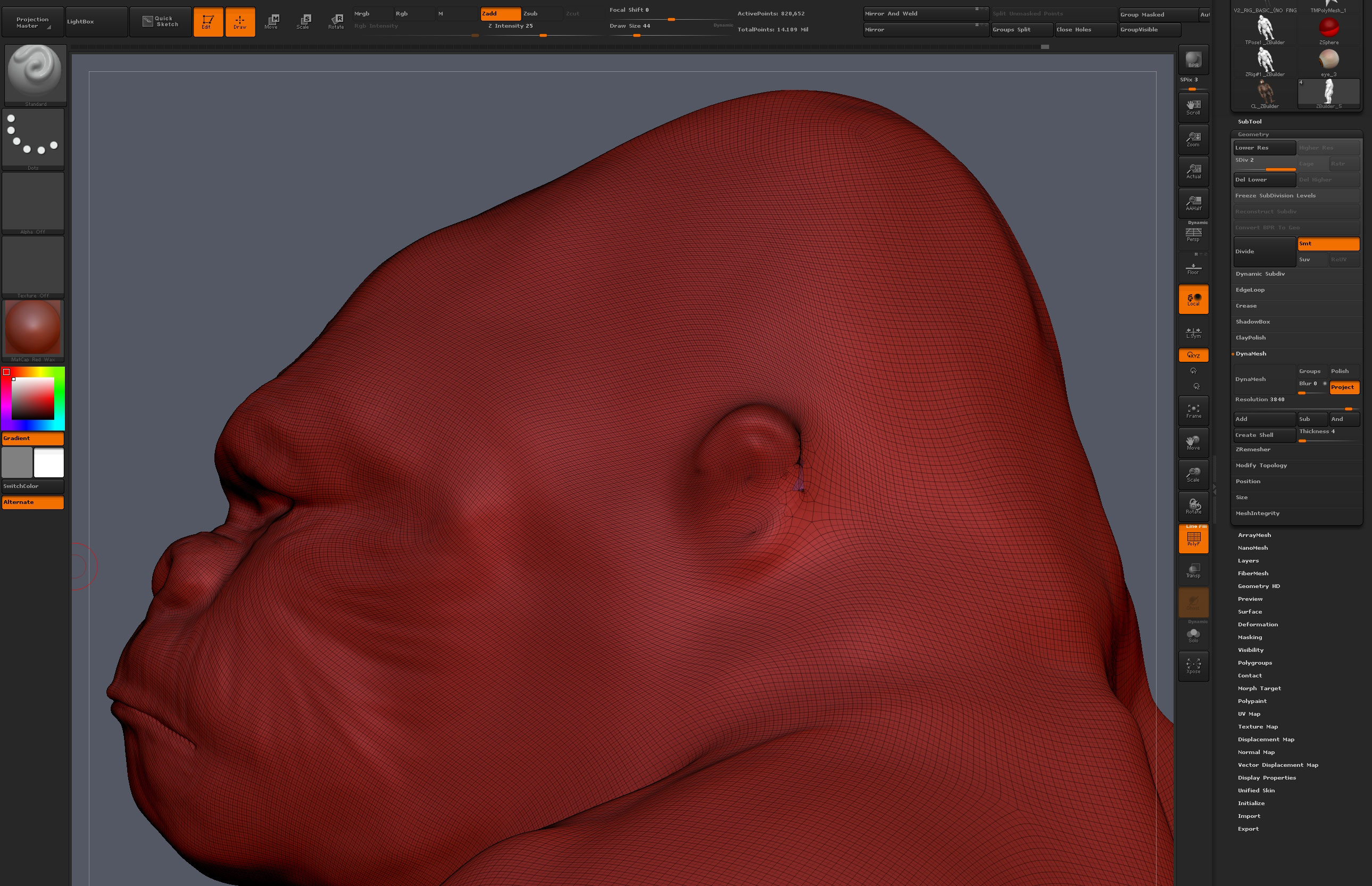Click the Frame mesh icon
The height and width of the screenshot is (886, 1372).
(1193, 411)
